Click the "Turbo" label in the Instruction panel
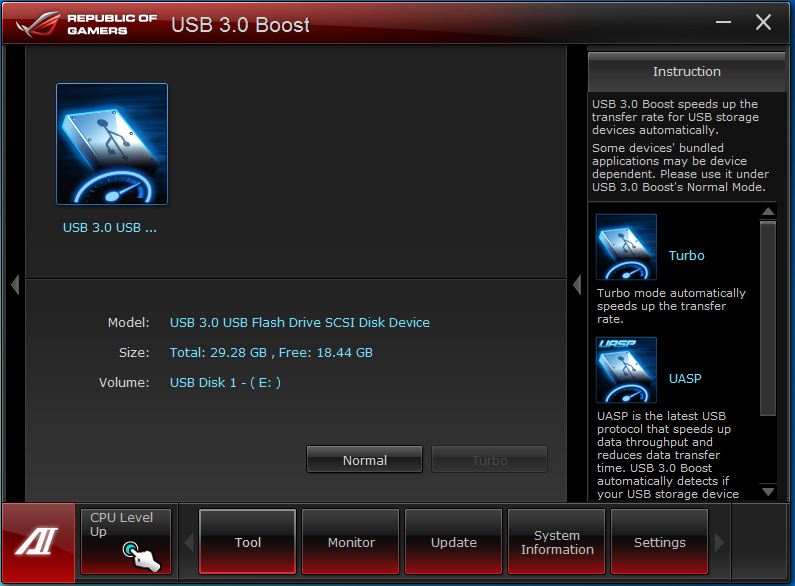Image resolution: width=795 pixels, height=586 pixels. pyautogui.click(x=686, y=255)
